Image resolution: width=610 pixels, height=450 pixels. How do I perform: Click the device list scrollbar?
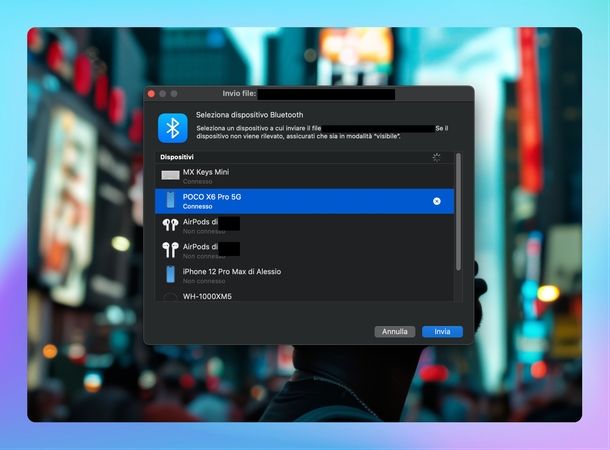click(x=458, y=212)
